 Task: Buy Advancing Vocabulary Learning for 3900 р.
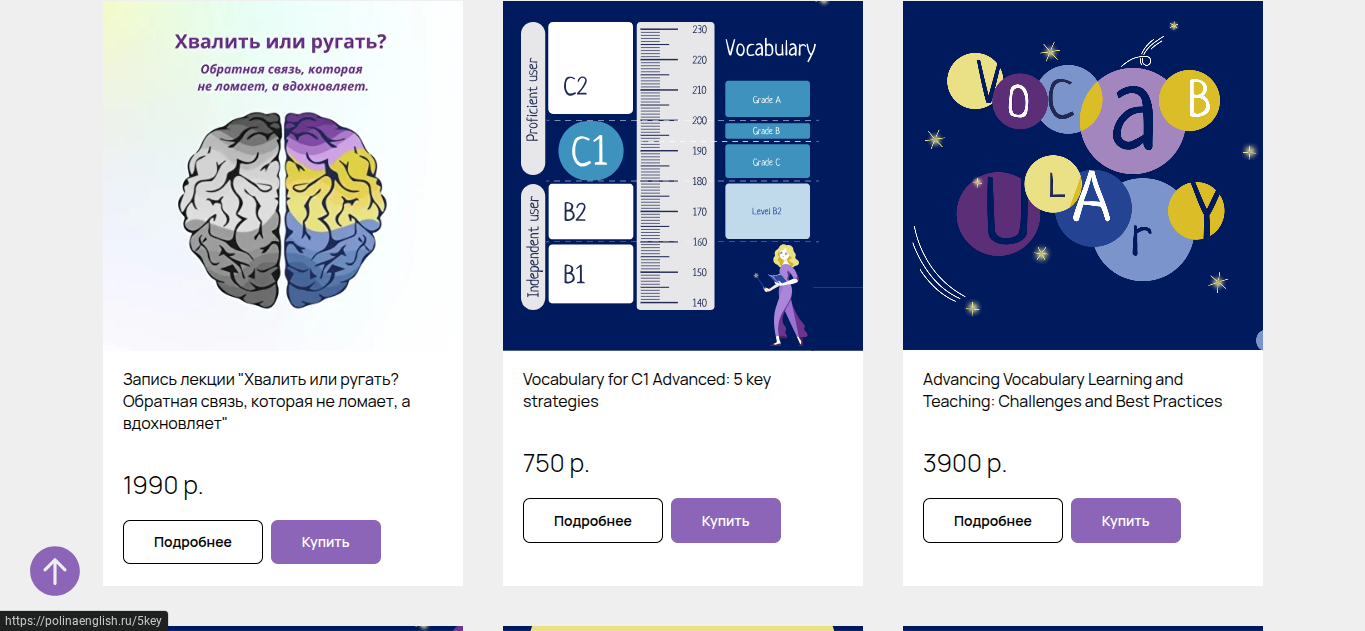tap(1126, 521)
